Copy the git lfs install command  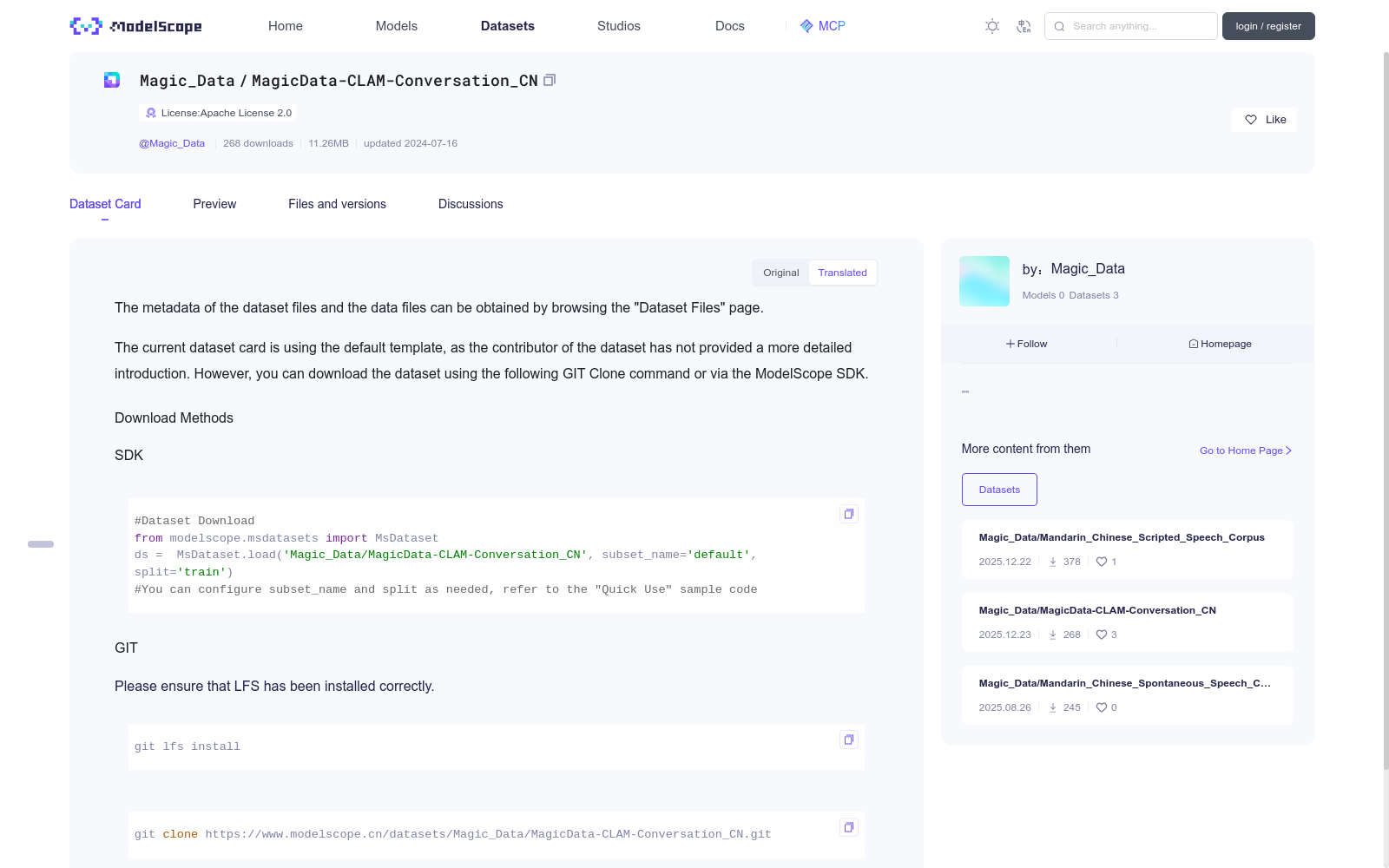click(849, 740)
